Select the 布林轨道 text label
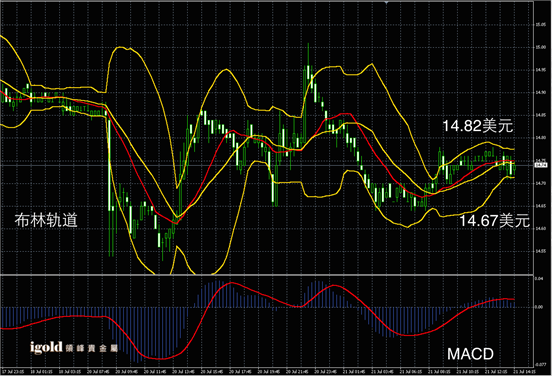This screenshot has height=376, width=552. pos(46,220)
